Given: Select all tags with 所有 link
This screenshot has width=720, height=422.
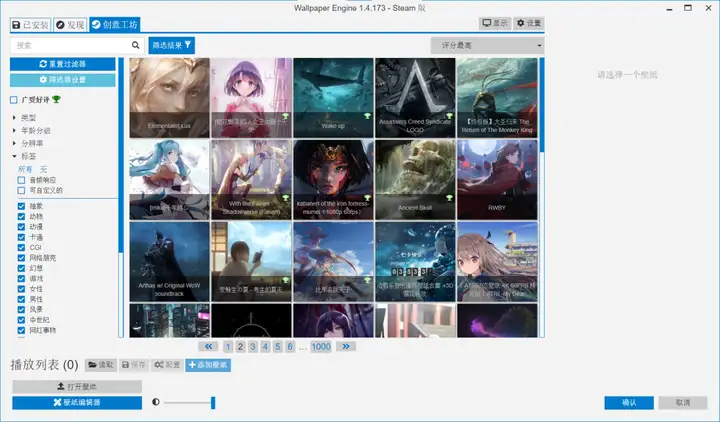Looking at the screenshot, I should click(25, 169).
